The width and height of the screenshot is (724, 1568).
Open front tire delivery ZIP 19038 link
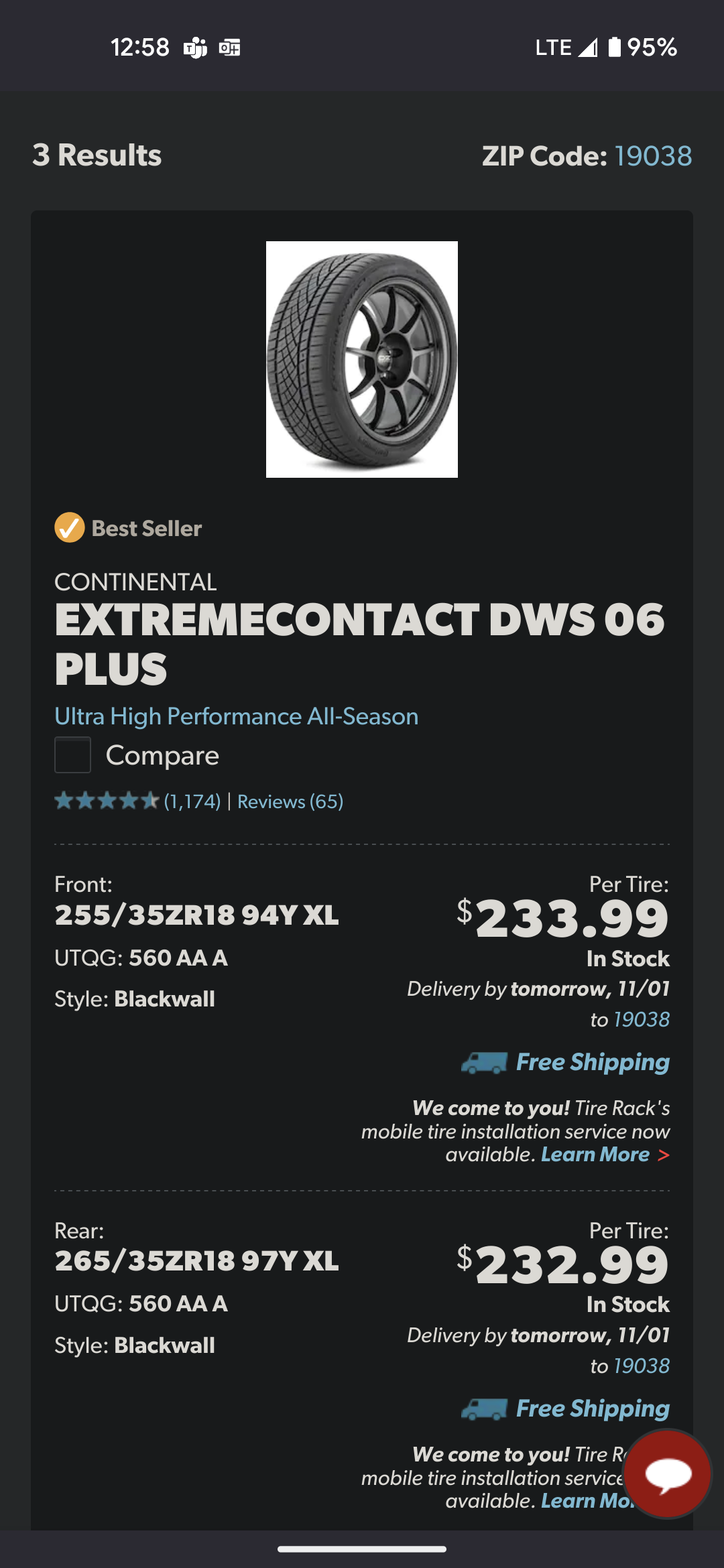[x=642, y=1019]
